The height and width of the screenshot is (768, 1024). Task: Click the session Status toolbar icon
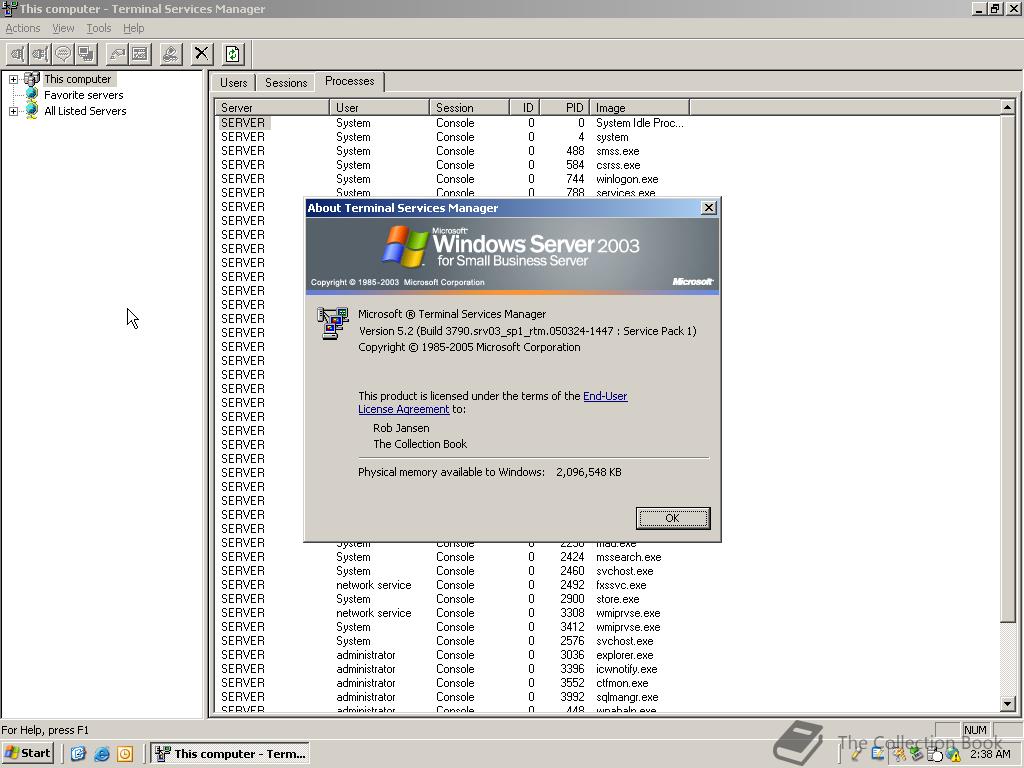140,54
